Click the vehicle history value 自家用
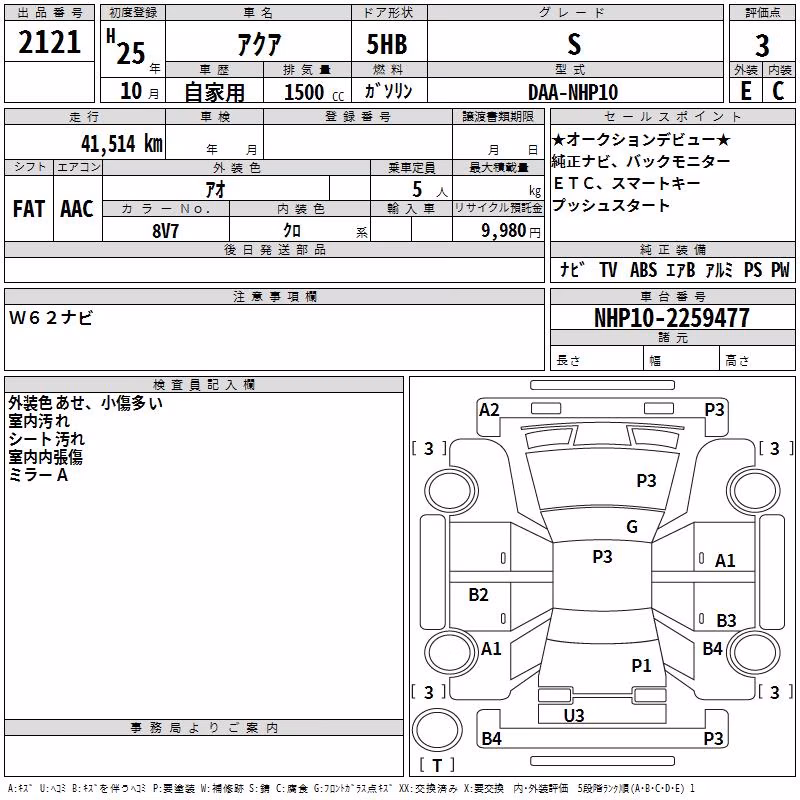Image resolution: width=800 pixels, height=800 pixels. 214,92
